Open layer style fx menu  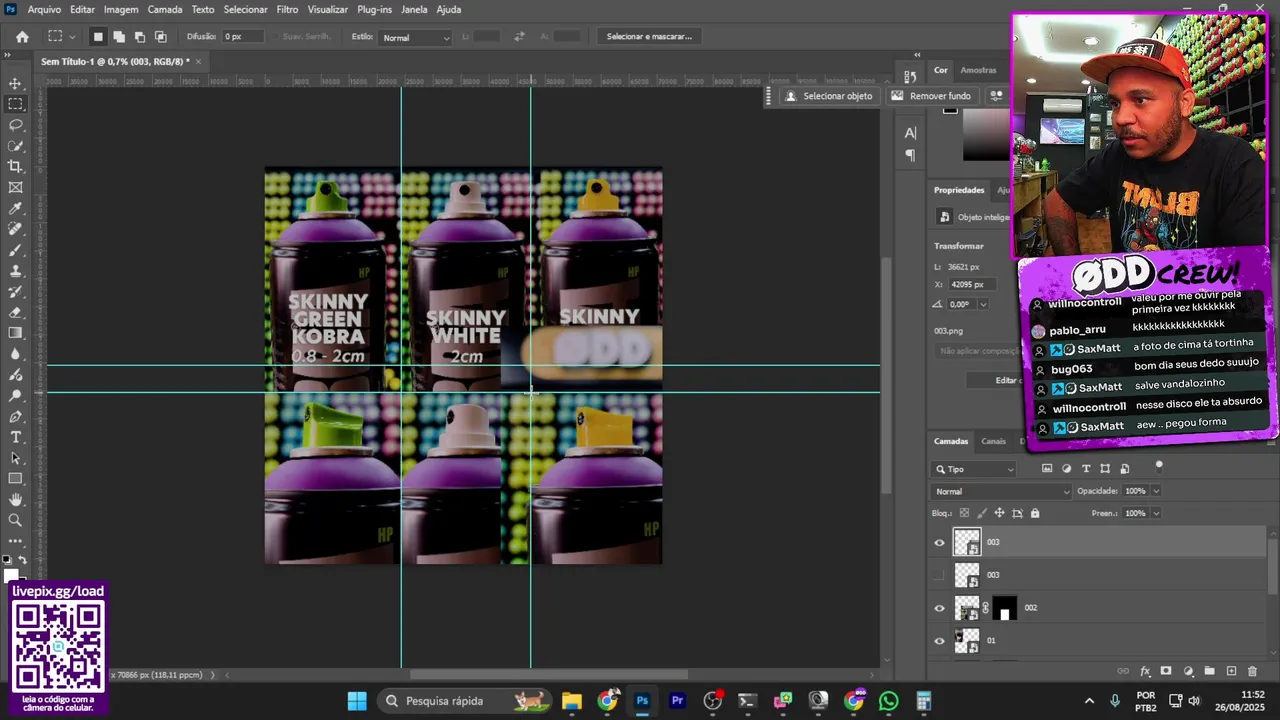(1145, 671)
